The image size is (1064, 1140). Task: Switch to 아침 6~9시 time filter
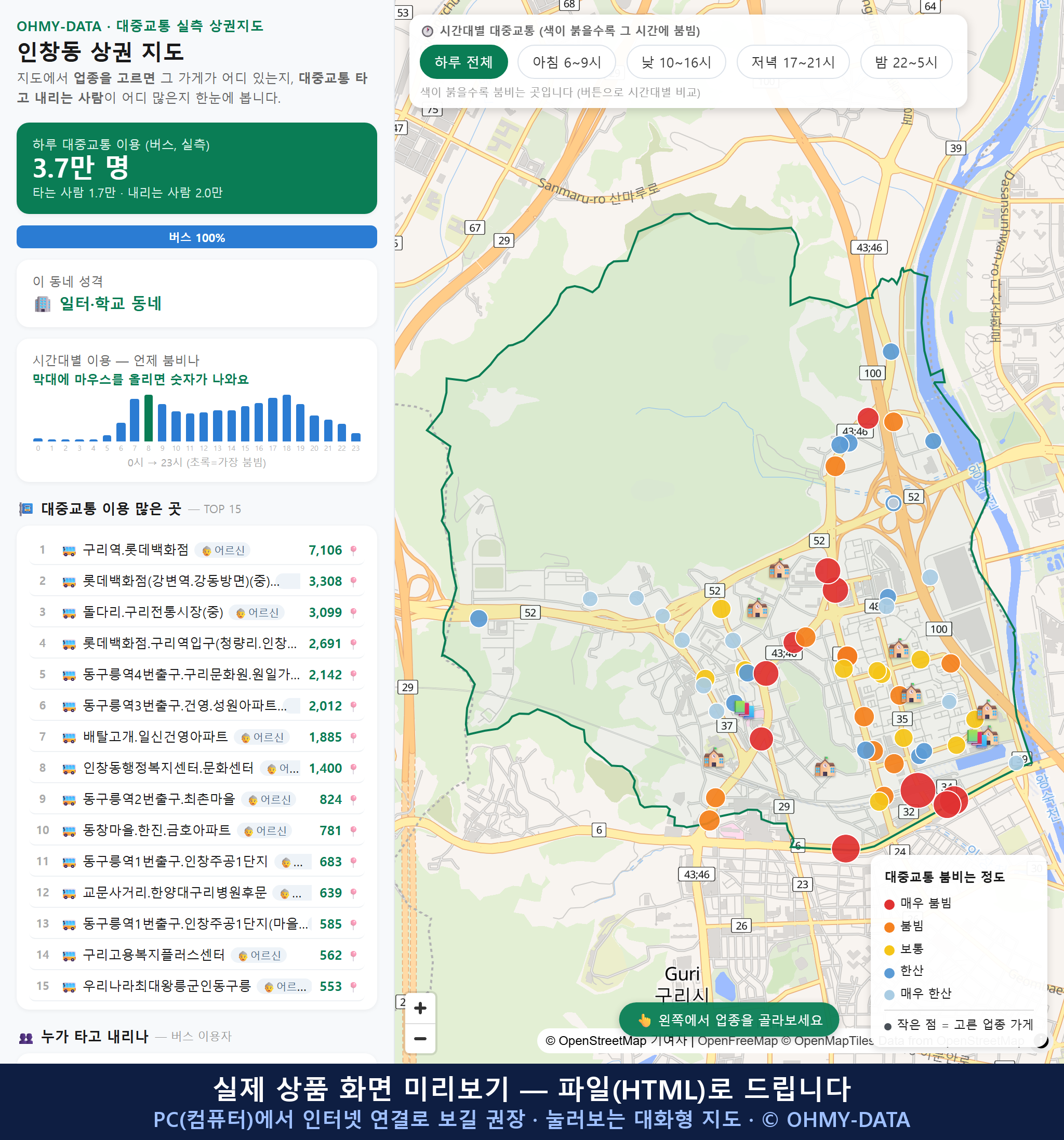click(567, 62)
